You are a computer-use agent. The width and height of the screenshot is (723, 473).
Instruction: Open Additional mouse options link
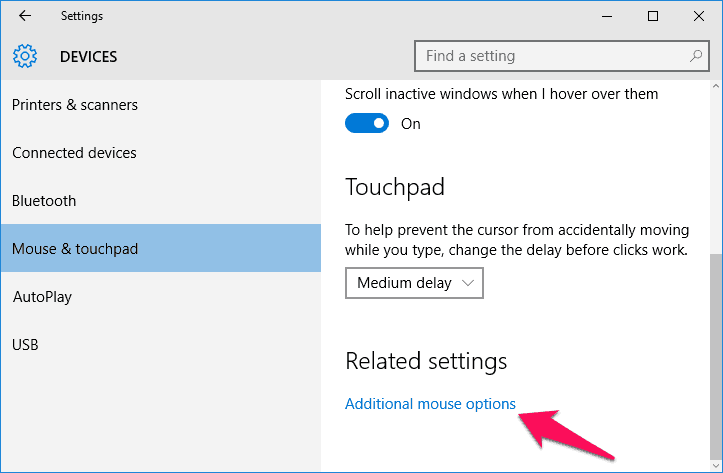(x=430, y=404)
